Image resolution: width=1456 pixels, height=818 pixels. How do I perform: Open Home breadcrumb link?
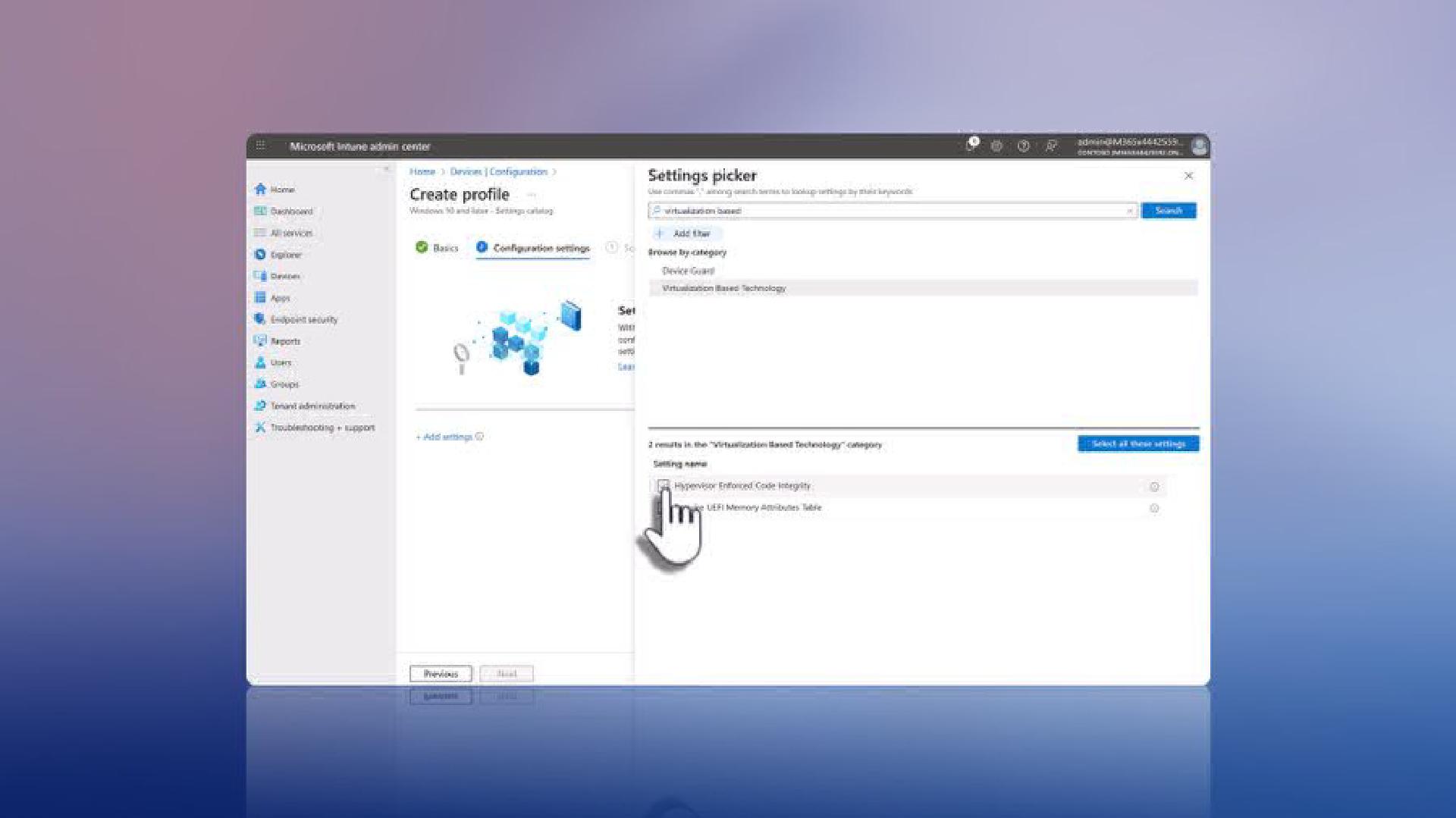[422, 172]
